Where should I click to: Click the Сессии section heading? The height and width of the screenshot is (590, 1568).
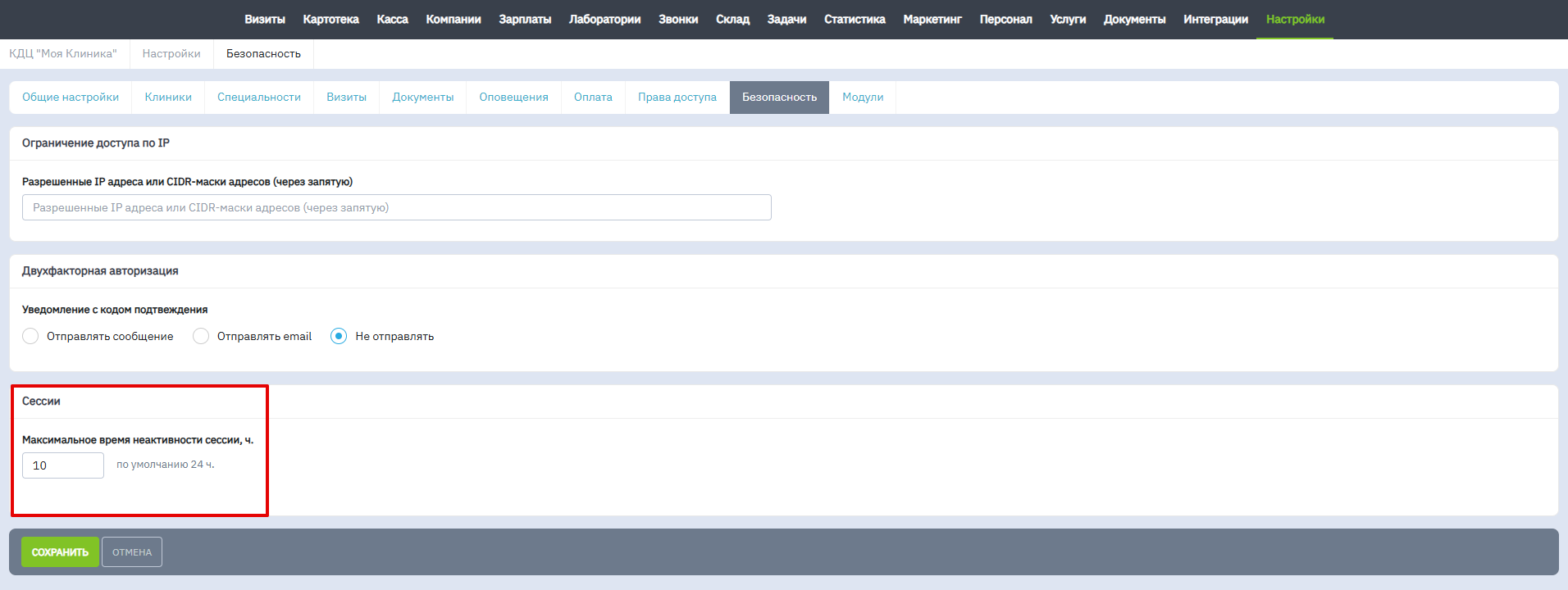click(x=41, y=401)
